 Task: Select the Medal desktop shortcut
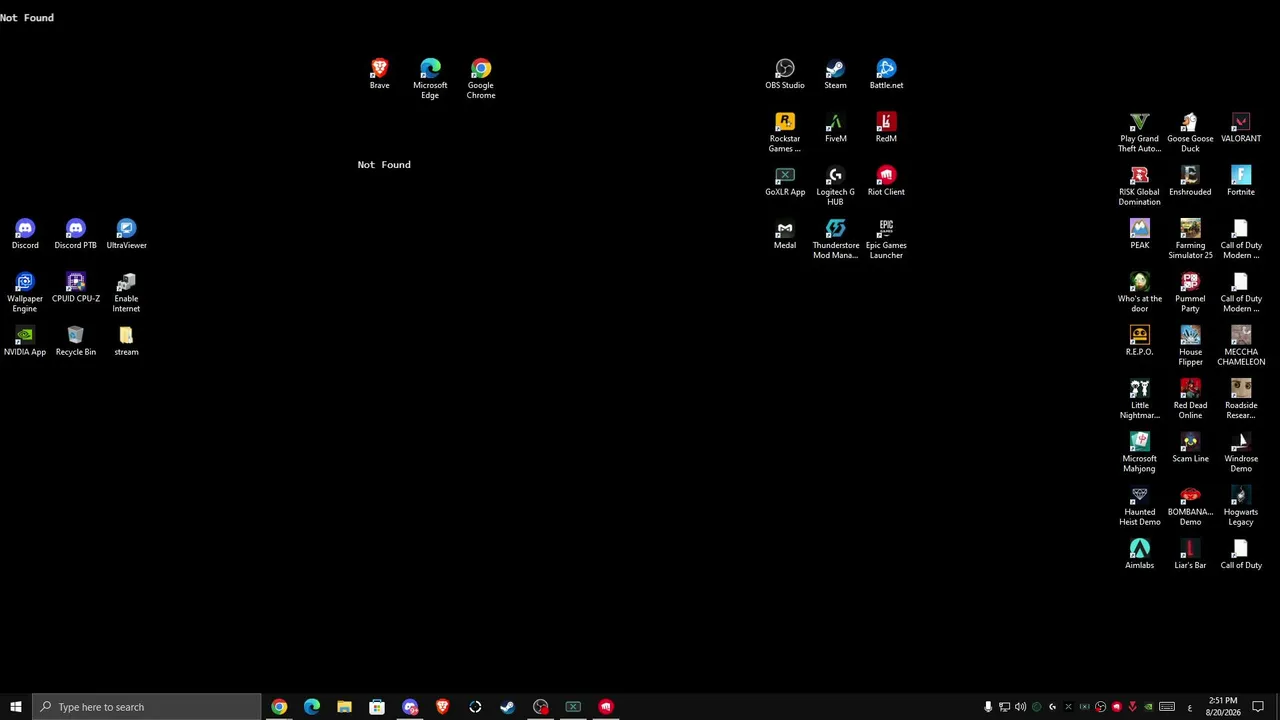[785, 234]
